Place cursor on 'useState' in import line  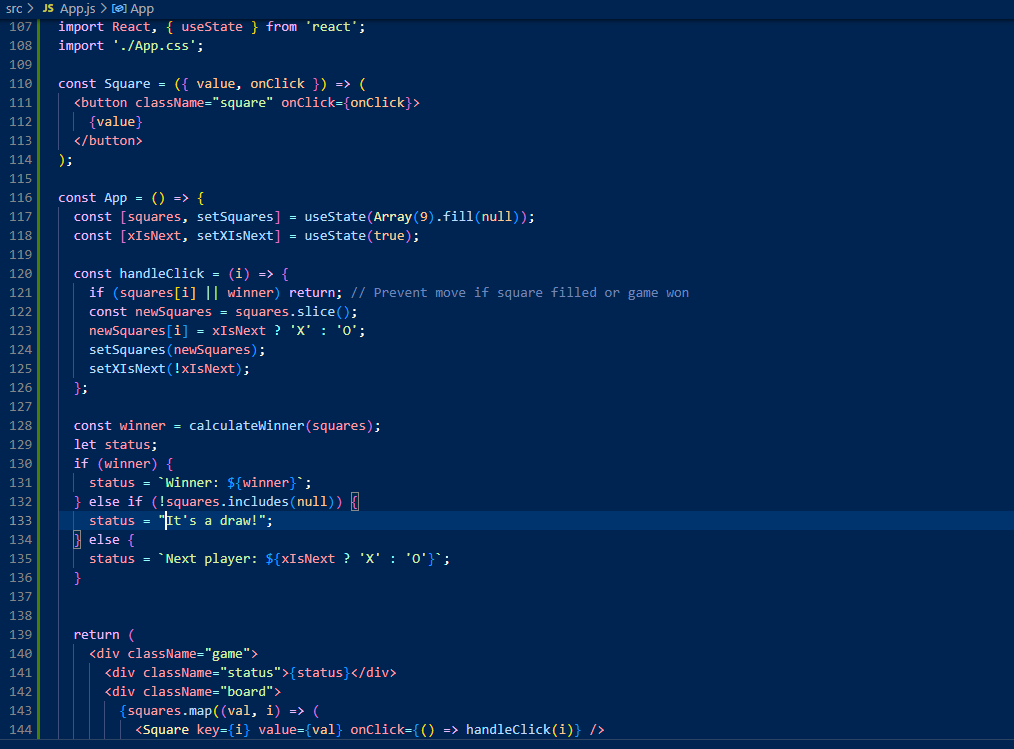[x=211, y=27]
